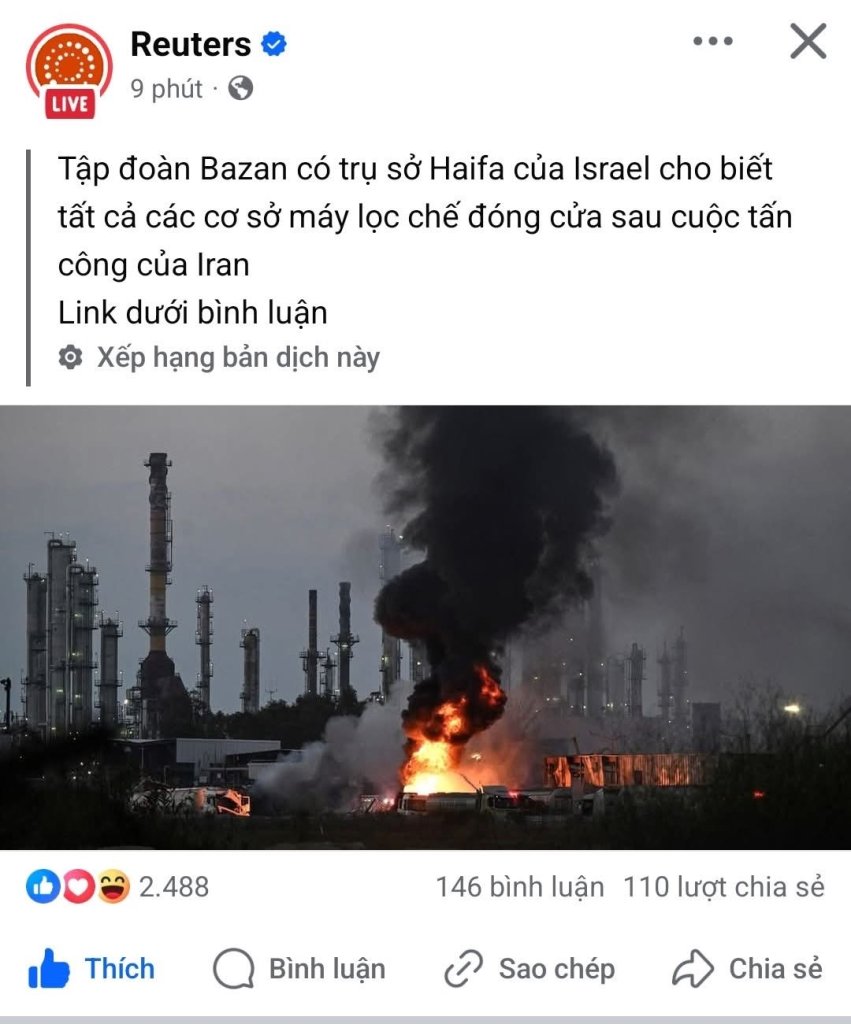Open the Reuters page name link
The height and width of the screenshot is (1024, 851).
click(x=191, y=44)
